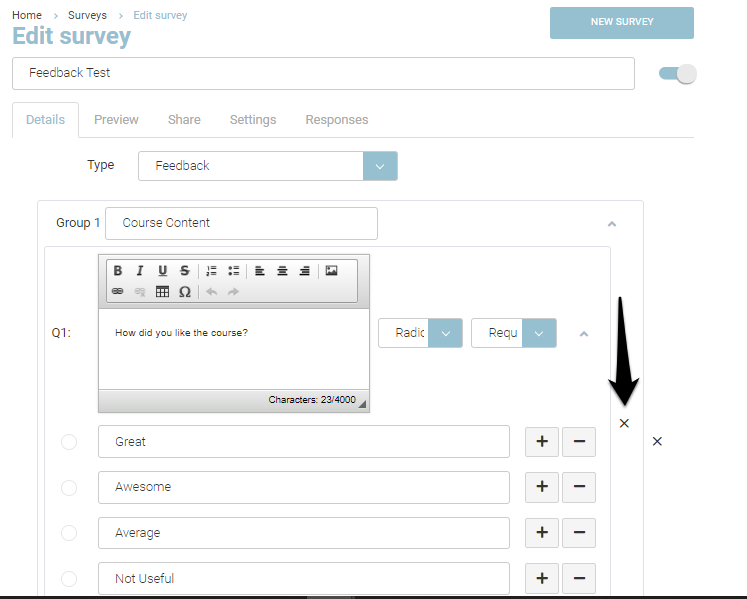Insert a link using the link icon
This screenshot has height=599, width=747.
[x=118, y=292]
